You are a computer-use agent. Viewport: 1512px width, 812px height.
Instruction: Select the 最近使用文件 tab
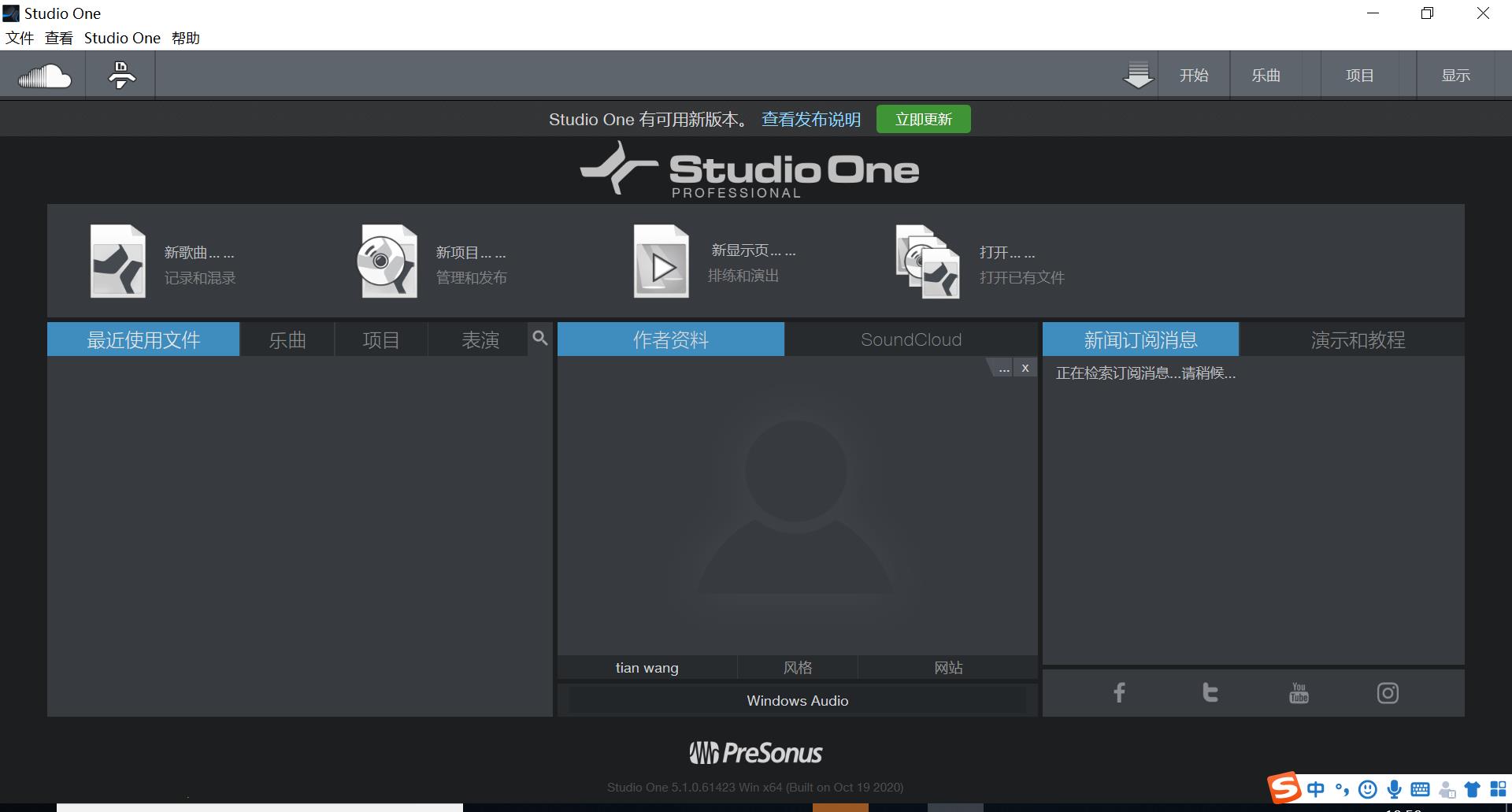coord(143,339)
